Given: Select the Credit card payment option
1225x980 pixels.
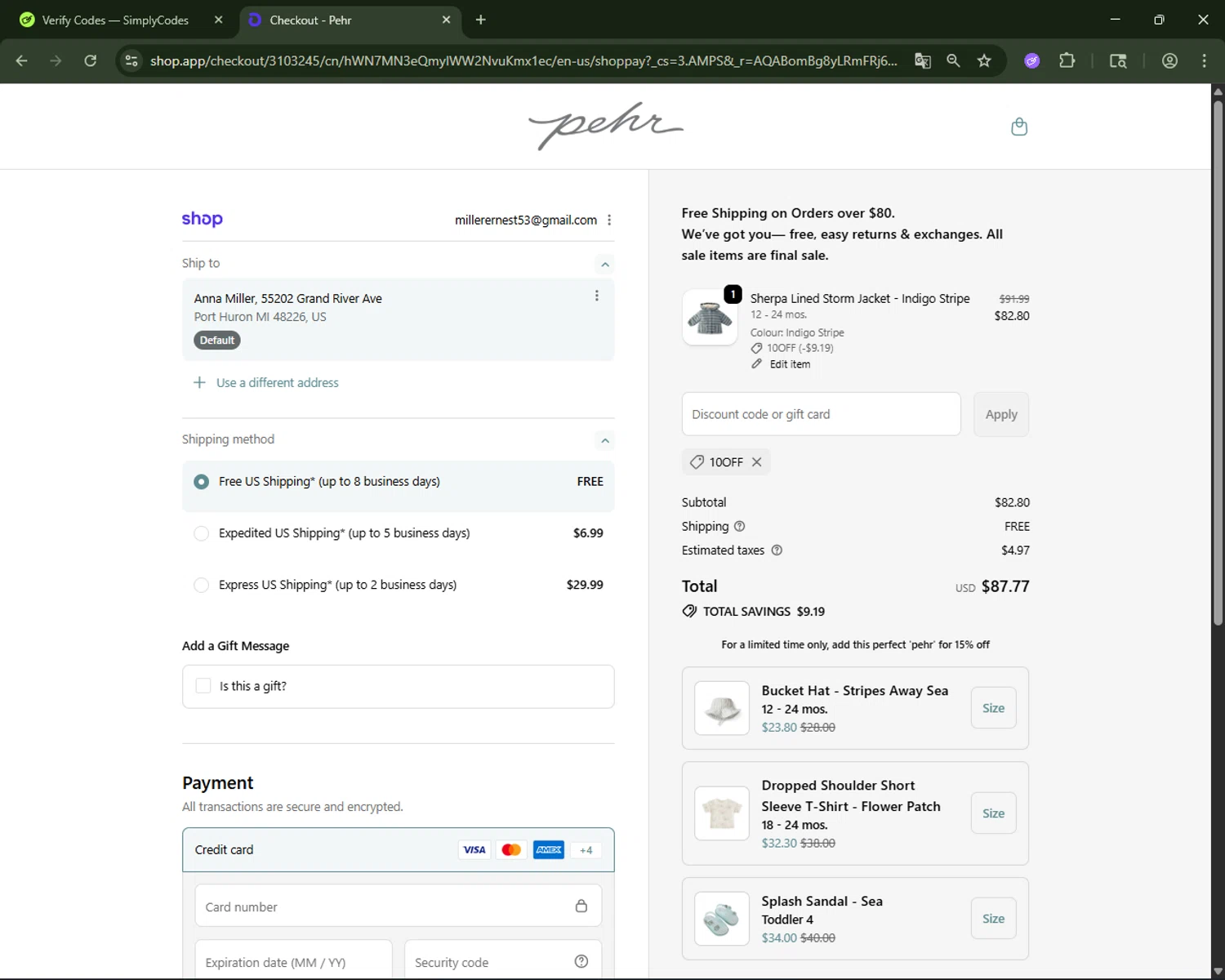Looking at the screenshot, I should tap(398, 849).
